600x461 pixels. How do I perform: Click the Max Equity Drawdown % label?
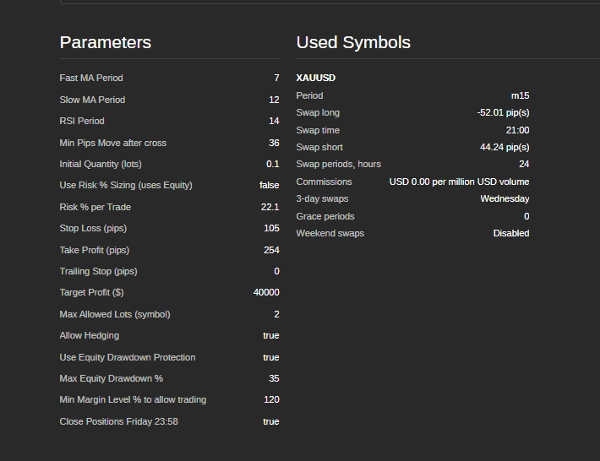[111, 378]
